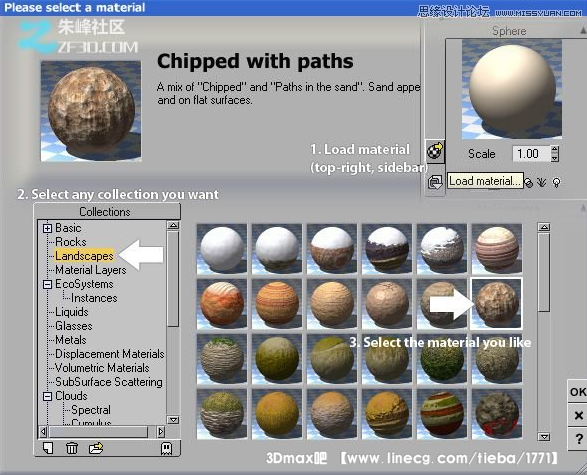Pick the dark green mossy sphere thumbnail
This screenshot has height=475, width=587.
[442, 359]
